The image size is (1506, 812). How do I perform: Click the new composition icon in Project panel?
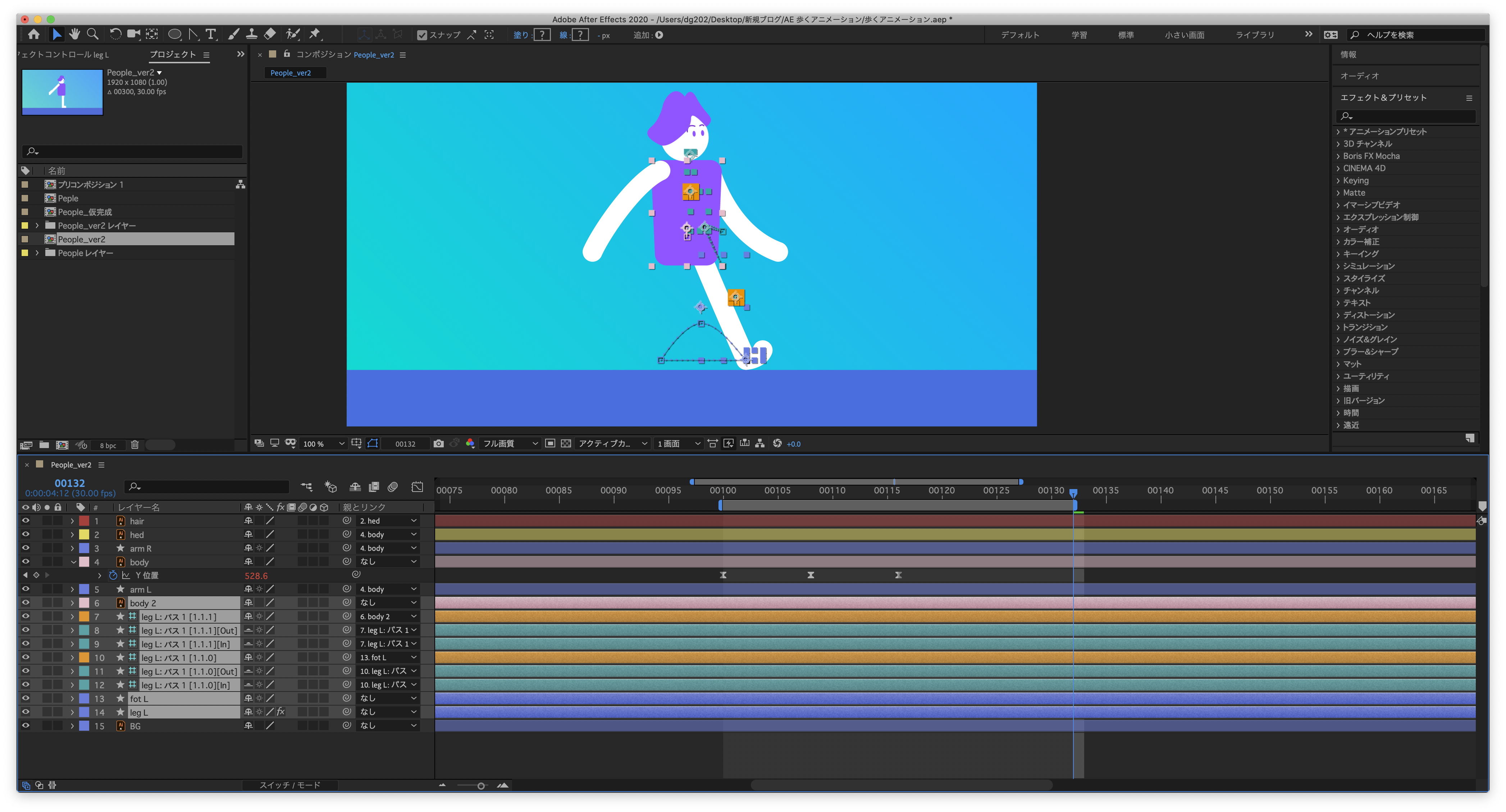(62, 445)
